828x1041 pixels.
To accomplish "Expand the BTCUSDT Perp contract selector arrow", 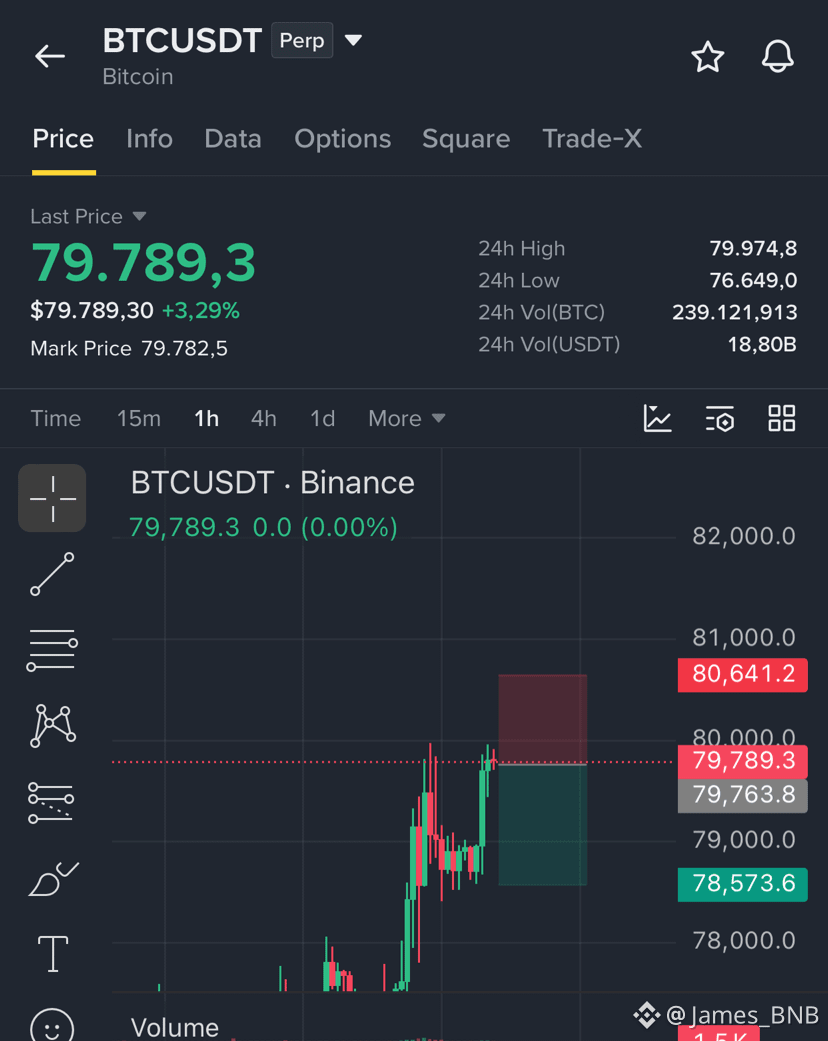I will click(x=353, y=40).
